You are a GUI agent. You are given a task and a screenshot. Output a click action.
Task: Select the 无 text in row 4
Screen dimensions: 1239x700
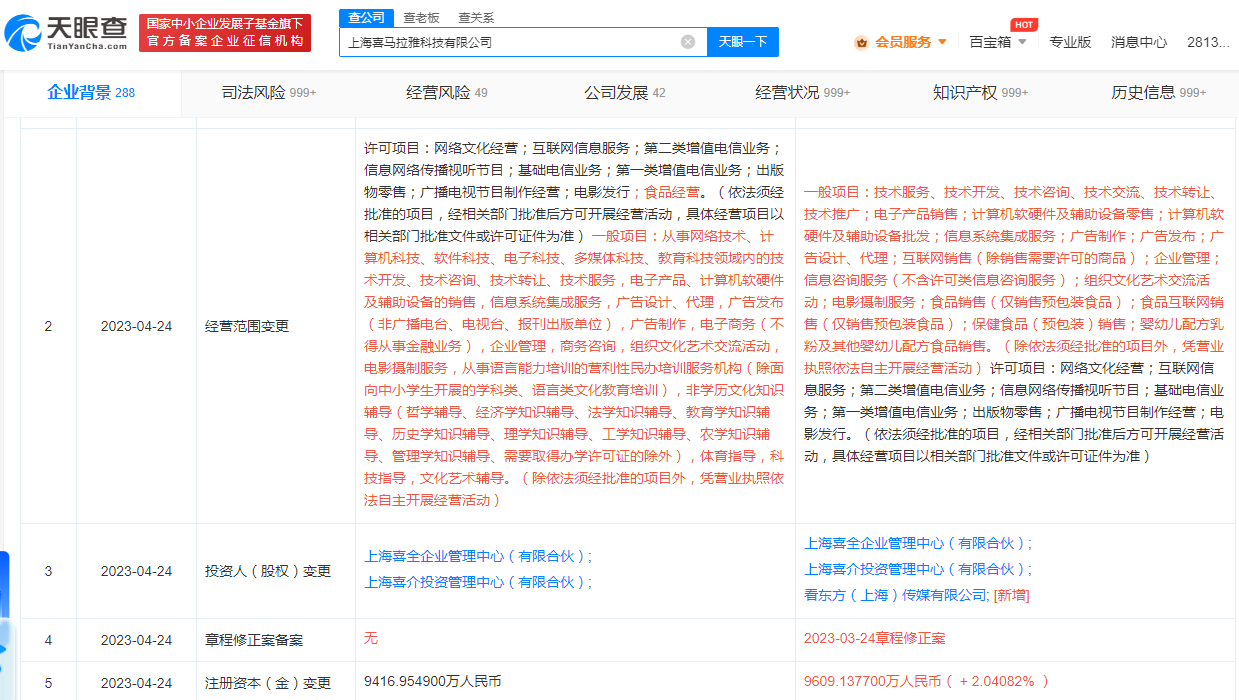(371, 638)
